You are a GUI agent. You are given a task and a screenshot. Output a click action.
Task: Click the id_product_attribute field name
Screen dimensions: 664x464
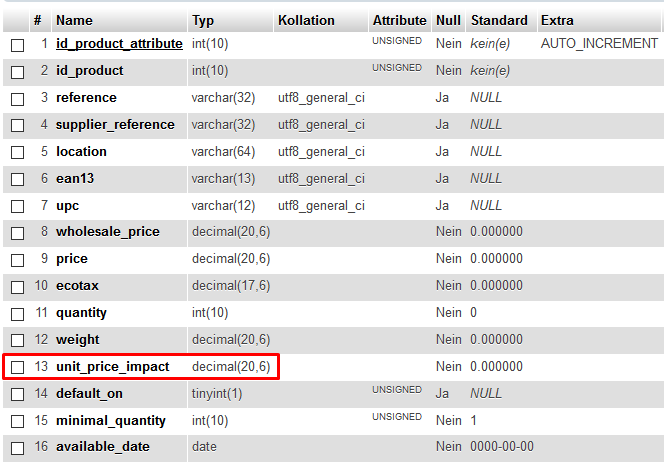point(119,44)
